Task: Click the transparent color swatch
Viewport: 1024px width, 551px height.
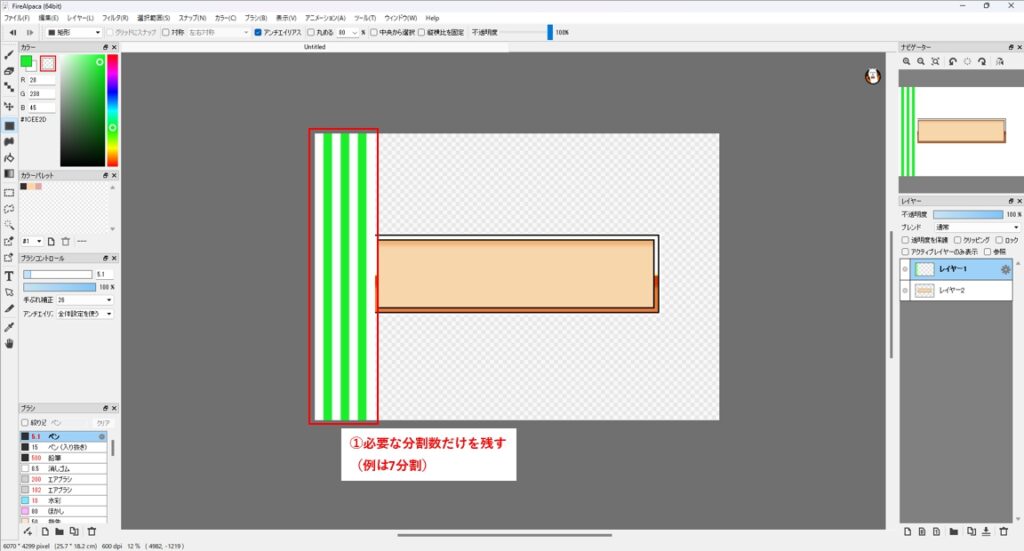Action: [x=47, y=63]
